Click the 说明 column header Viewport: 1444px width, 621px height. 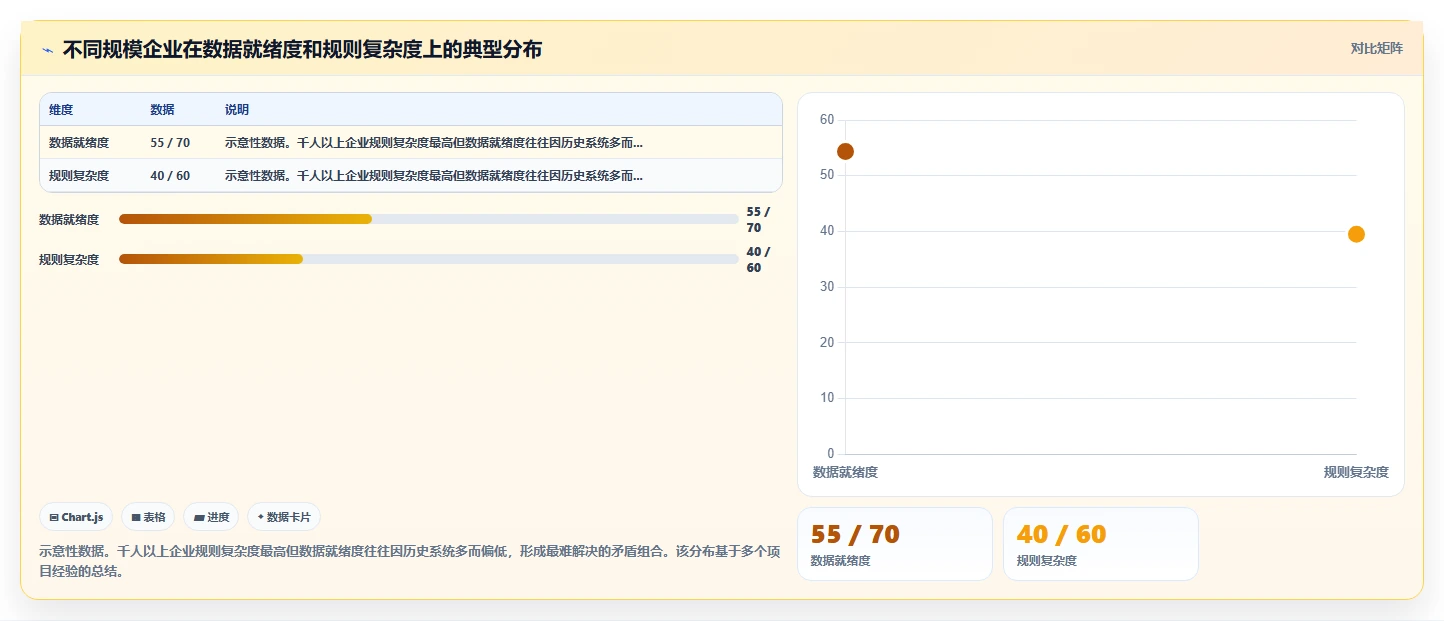coord(237,109)
